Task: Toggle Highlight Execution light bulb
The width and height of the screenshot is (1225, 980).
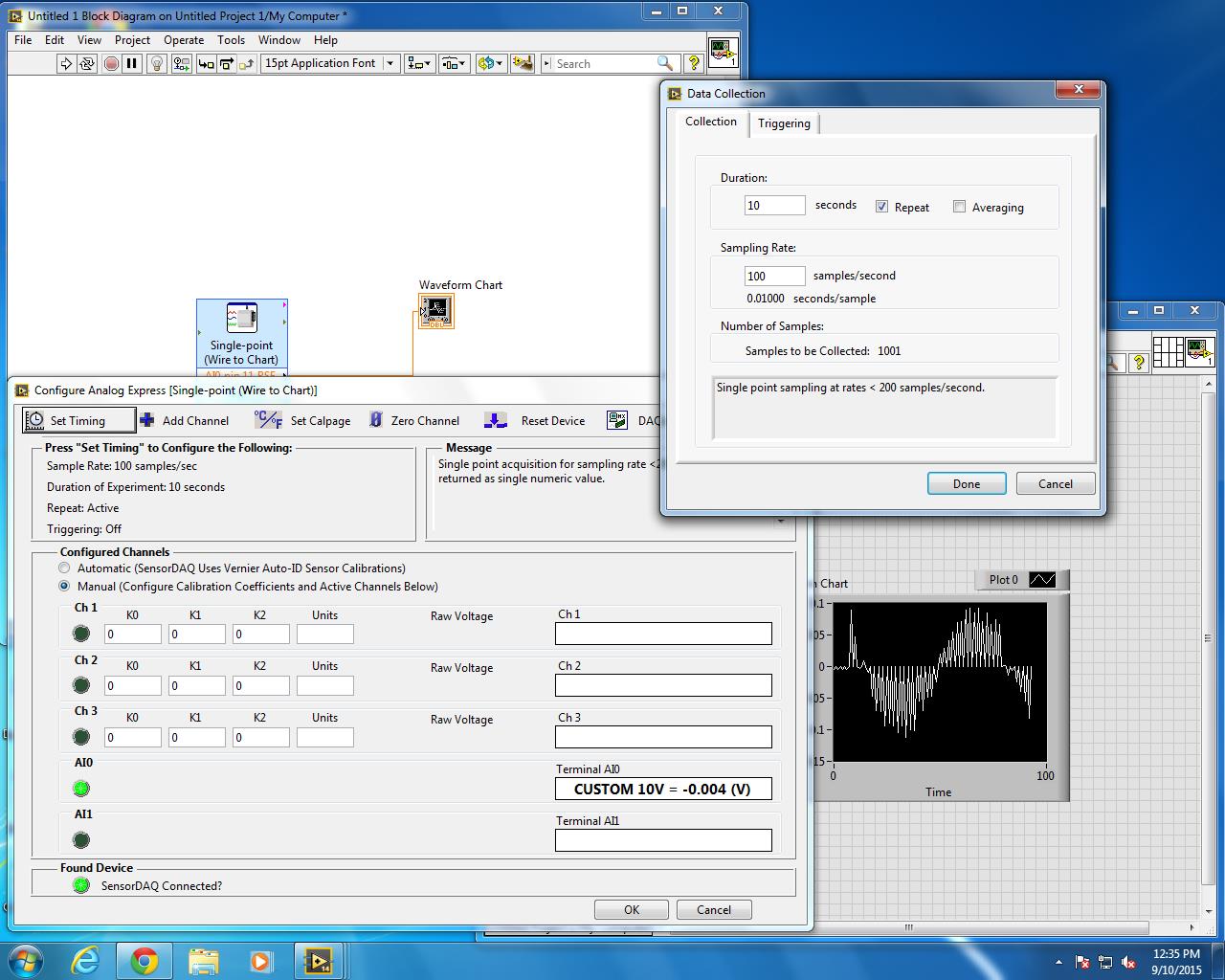Action: point(158,64)
